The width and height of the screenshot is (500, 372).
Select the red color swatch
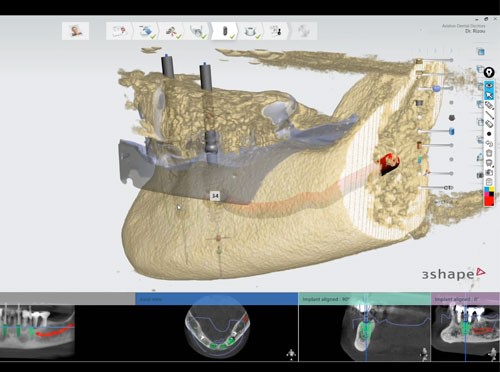point(489,201)
